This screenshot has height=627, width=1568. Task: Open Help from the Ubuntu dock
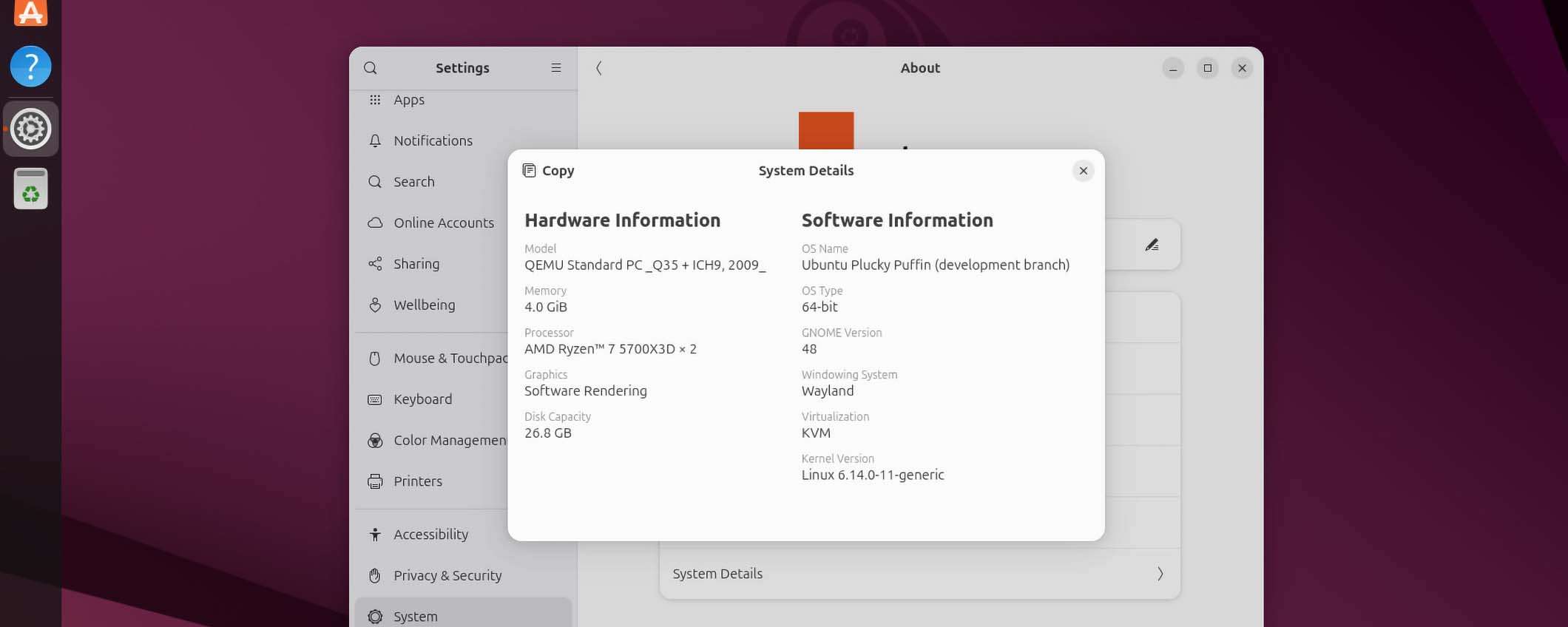[x=30, y=67]
